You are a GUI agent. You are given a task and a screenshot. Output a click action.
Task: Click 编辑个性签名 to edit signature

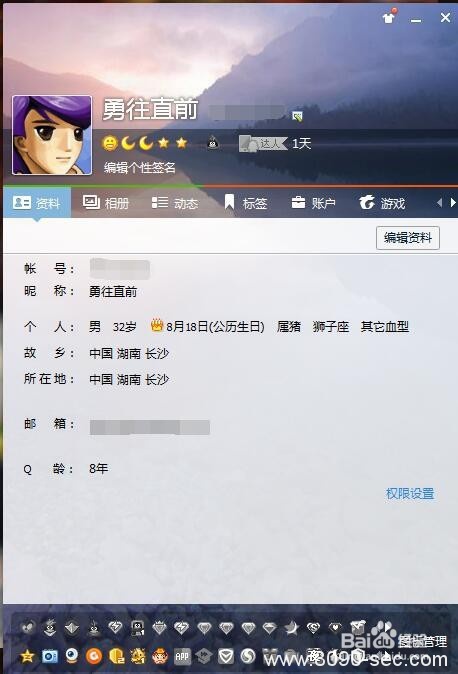tap(140, 167)
